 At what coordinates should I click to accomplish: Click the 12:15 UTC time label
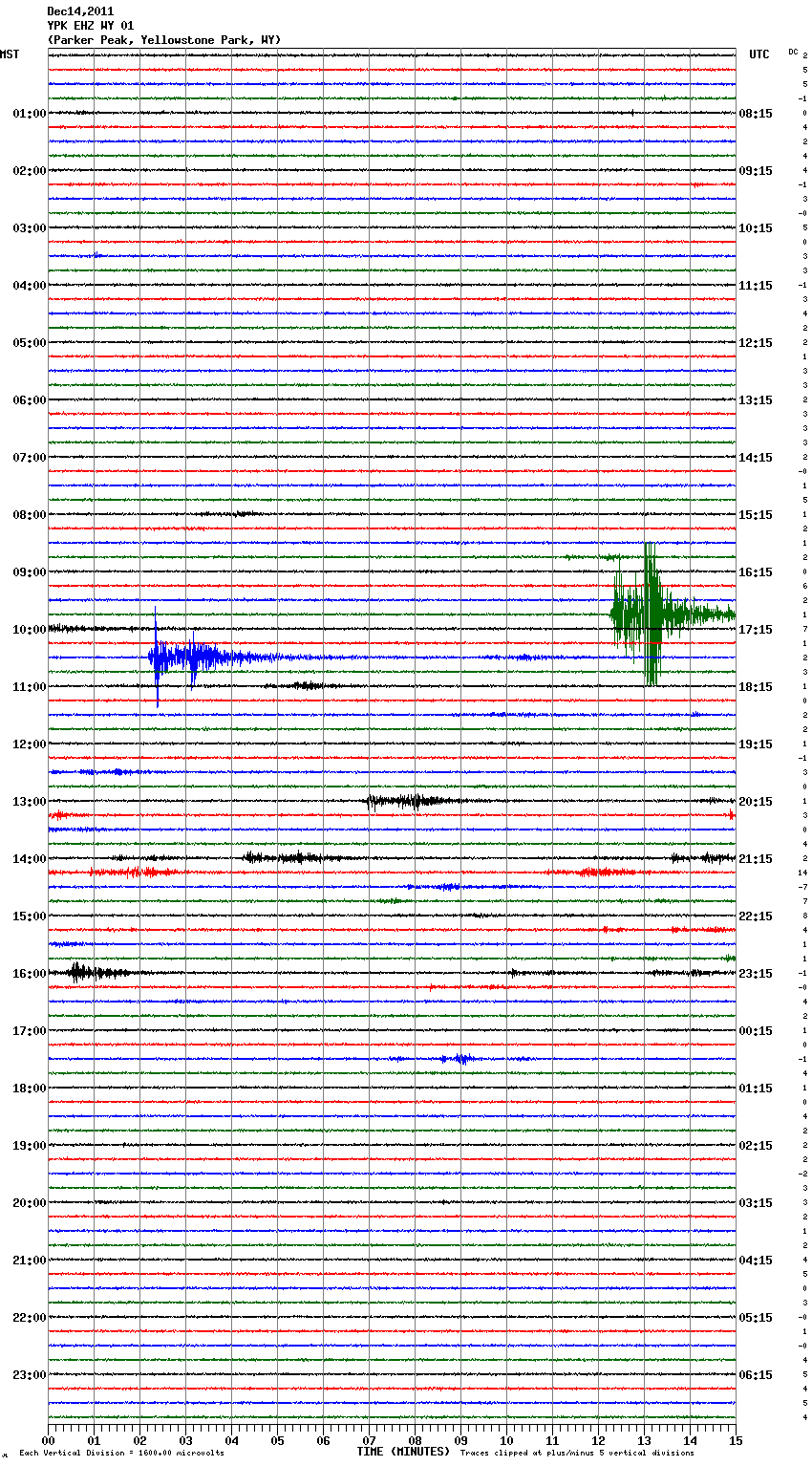[x=756, y=343]
